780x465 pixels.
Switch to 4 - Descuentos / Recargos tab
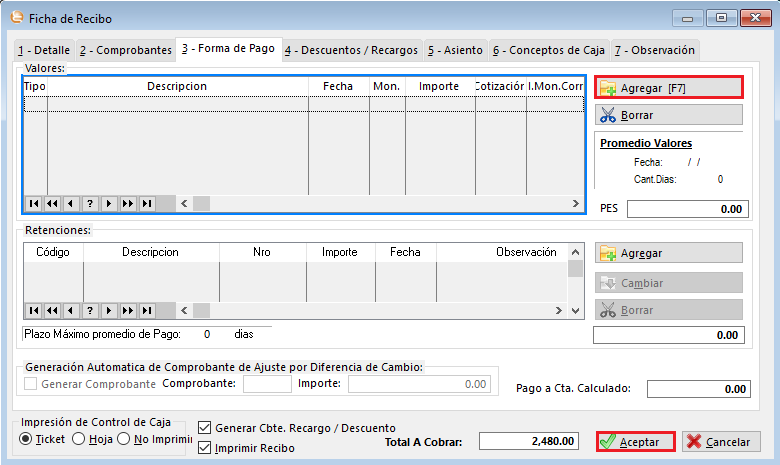[351, 50]
